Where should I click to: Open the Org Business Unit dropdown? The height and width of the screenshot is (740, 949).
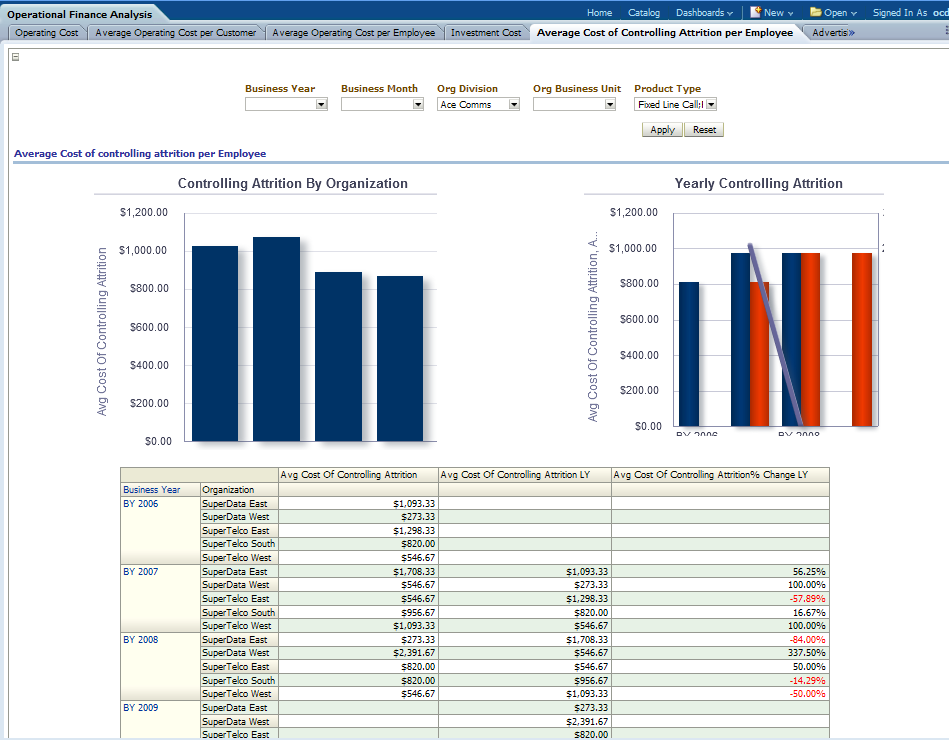point(609,105)
